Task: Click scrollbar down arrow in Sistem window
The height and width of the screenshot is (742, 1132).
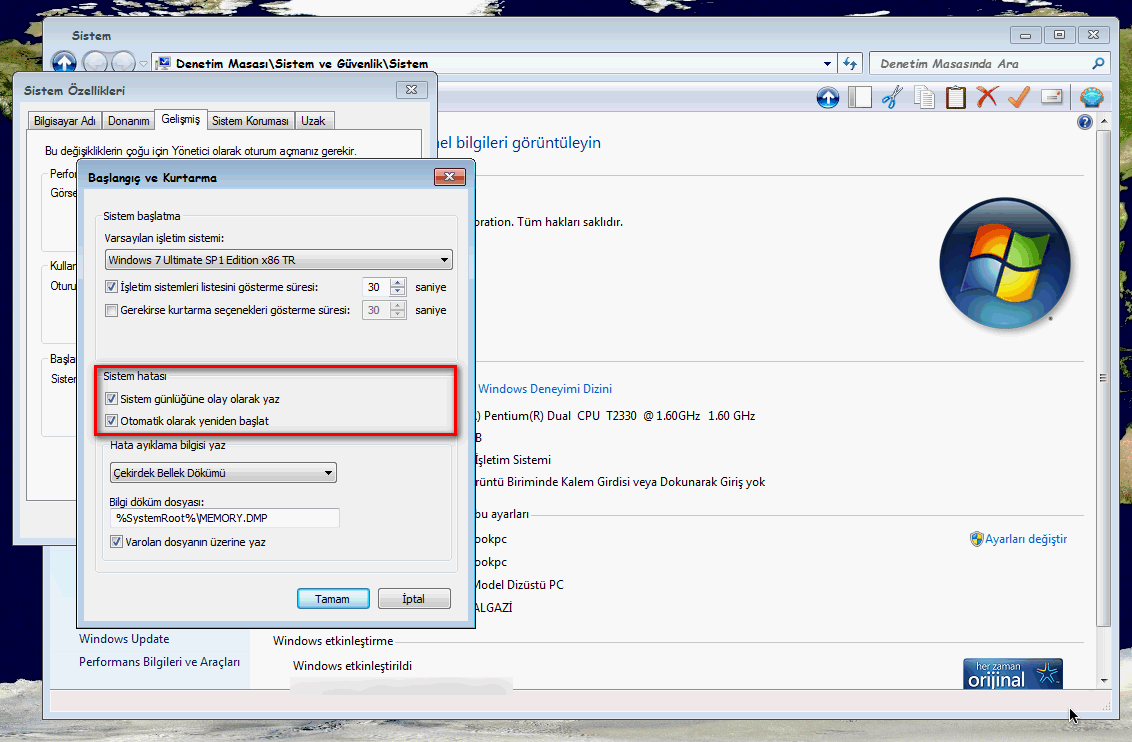Action: click(1103, 681)
